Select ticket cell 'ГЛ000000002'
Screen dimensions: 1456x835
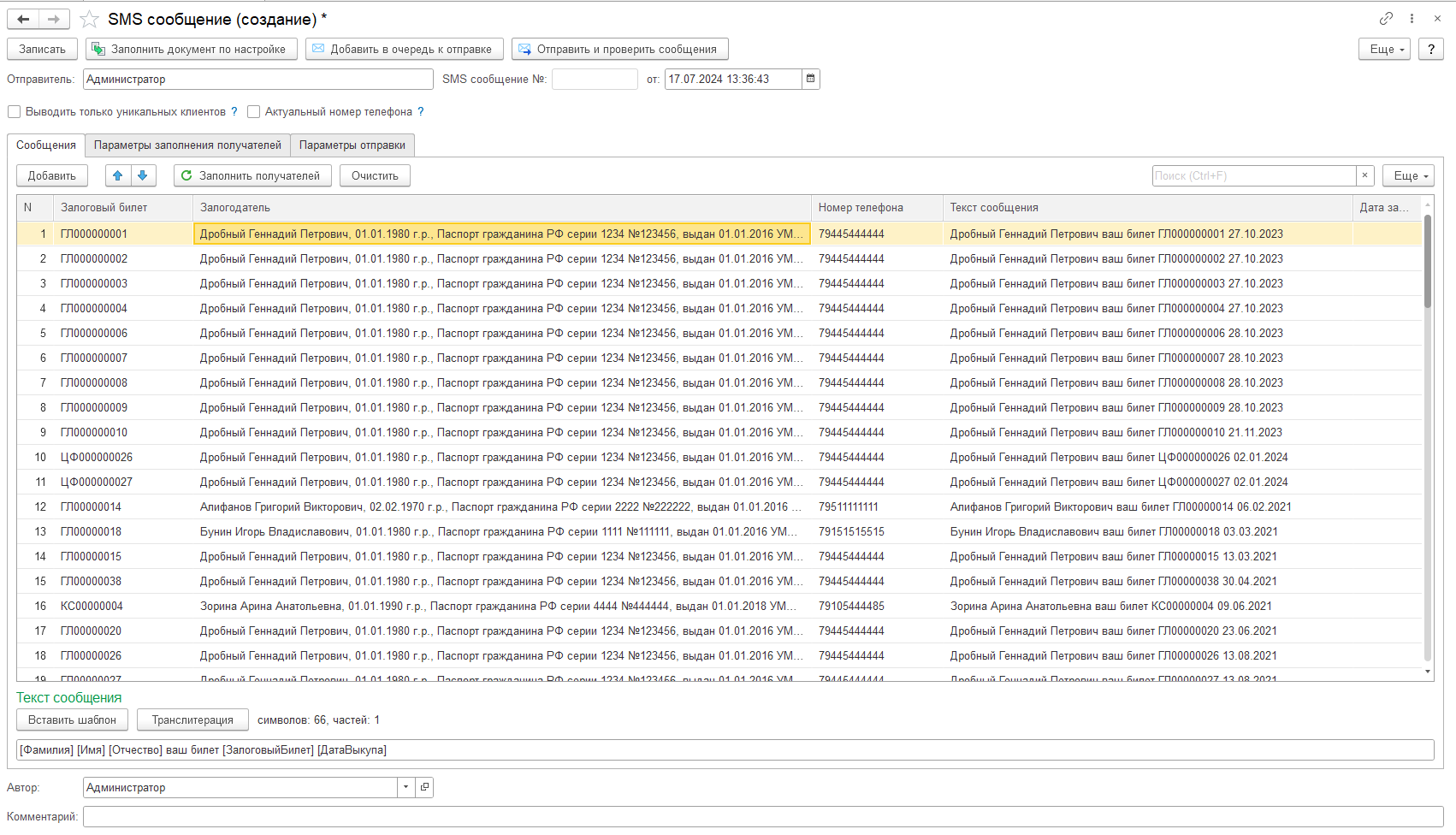123,258
